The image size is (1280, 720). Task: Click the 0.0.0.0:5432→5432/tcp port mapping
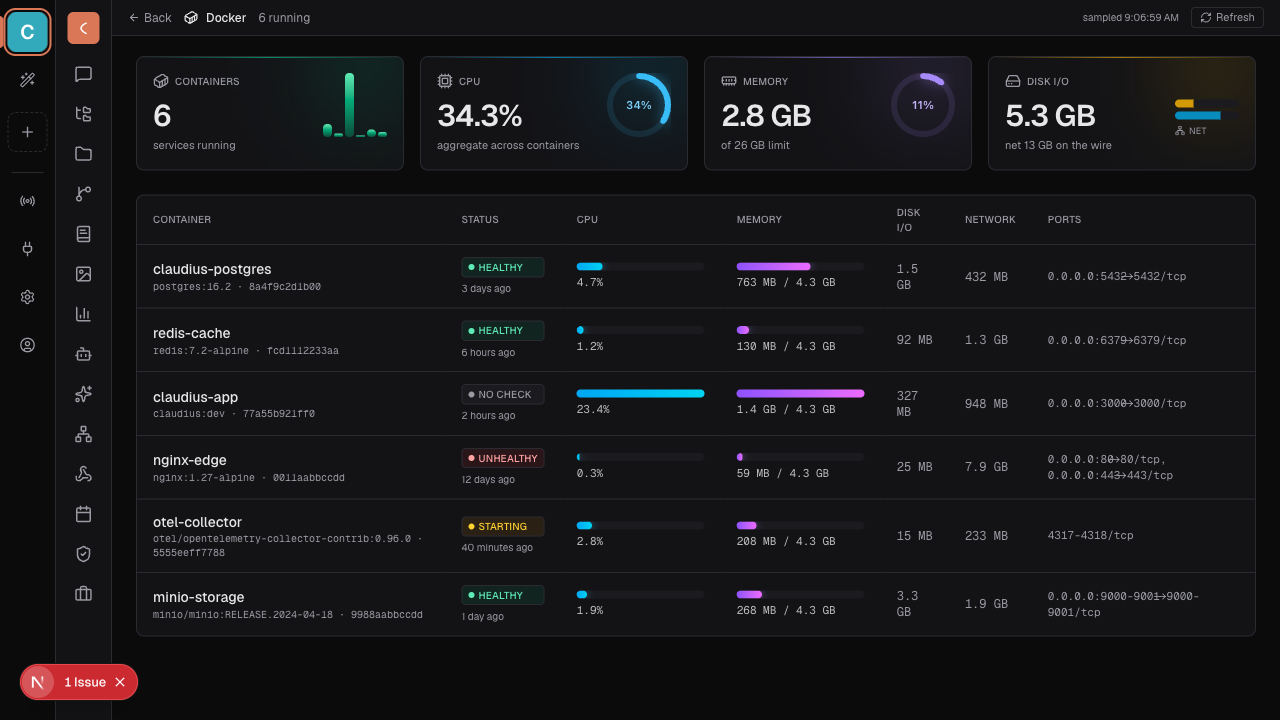(x=1117, y=276)
